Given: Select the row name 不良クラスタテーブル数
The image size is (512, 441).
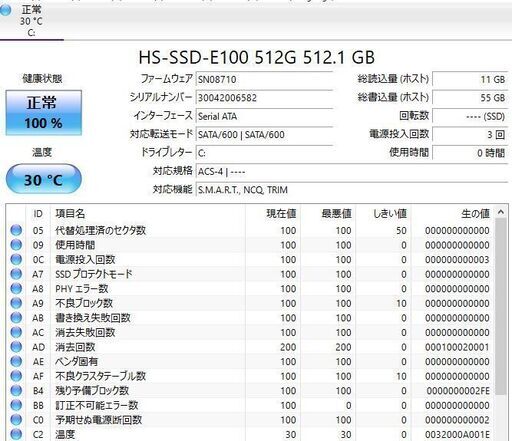Looking at the screenshot, I should coord(100,376).
